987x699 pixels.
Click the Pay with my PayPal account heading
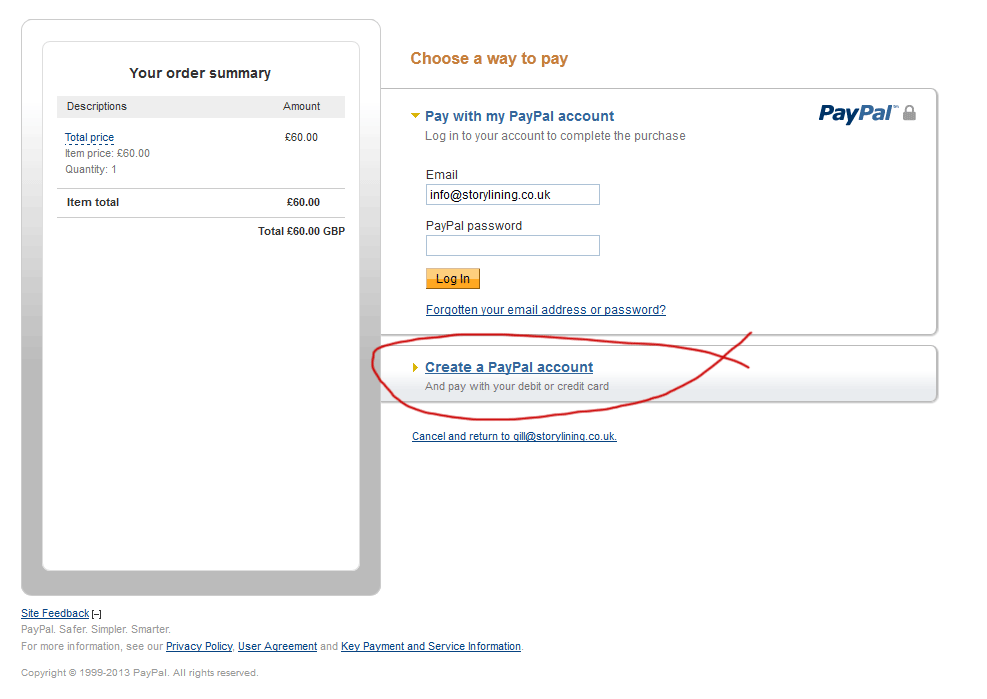pos(519,116)
